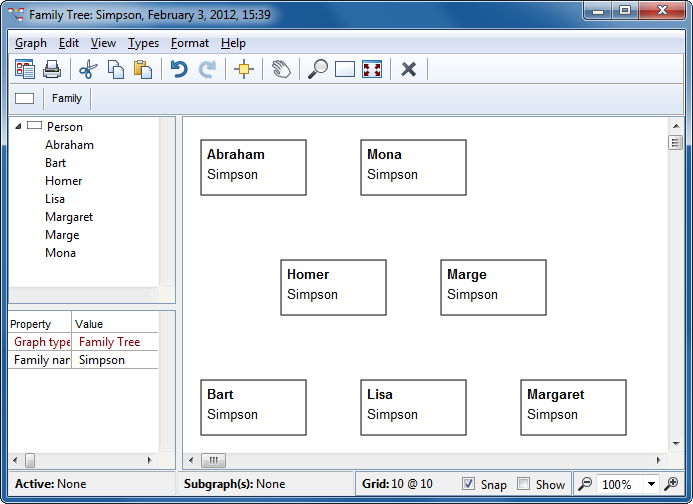The width and height of the screenshot is (693, 504).
Task: Click the canvas horizontal scrollbar thumb
Action: coord(213,460)
